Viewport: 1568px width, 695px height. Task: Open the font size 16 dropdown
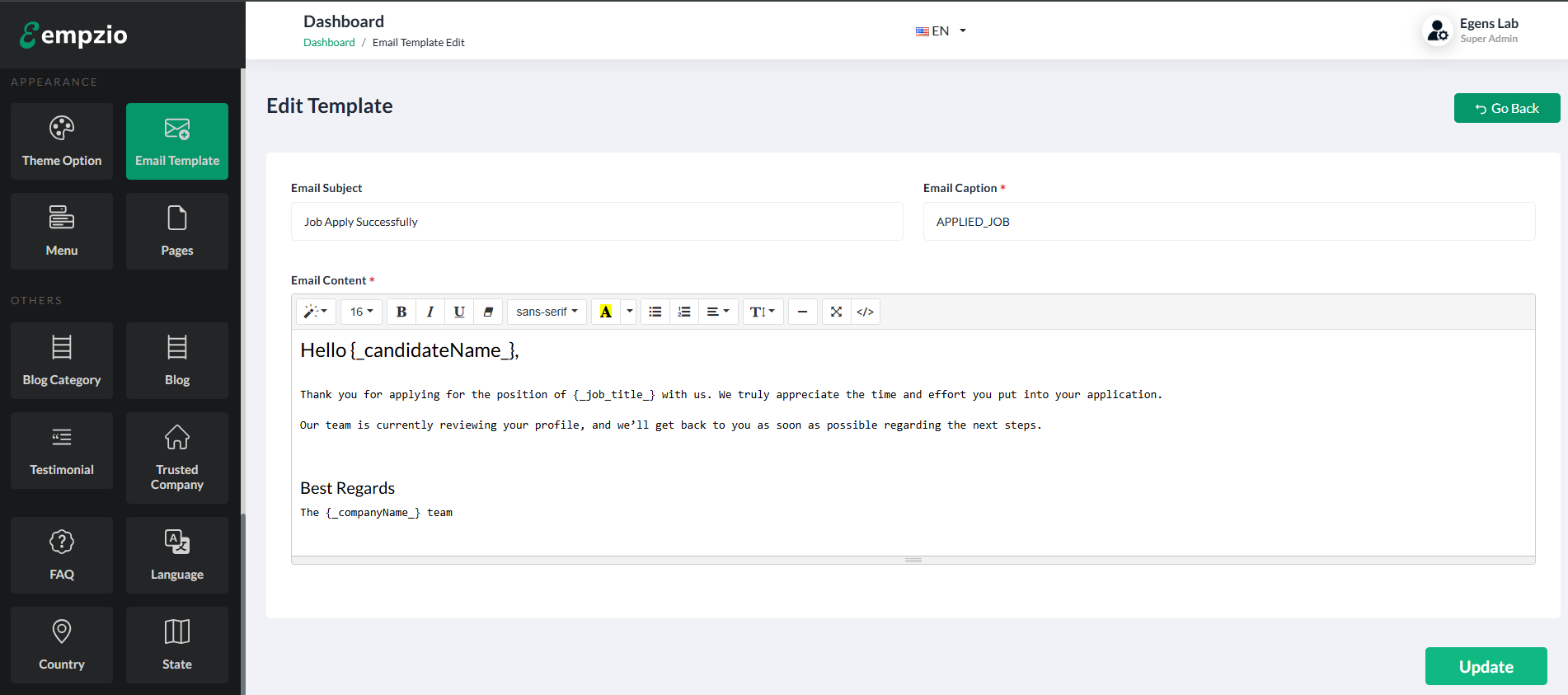(x=361, y=312)
